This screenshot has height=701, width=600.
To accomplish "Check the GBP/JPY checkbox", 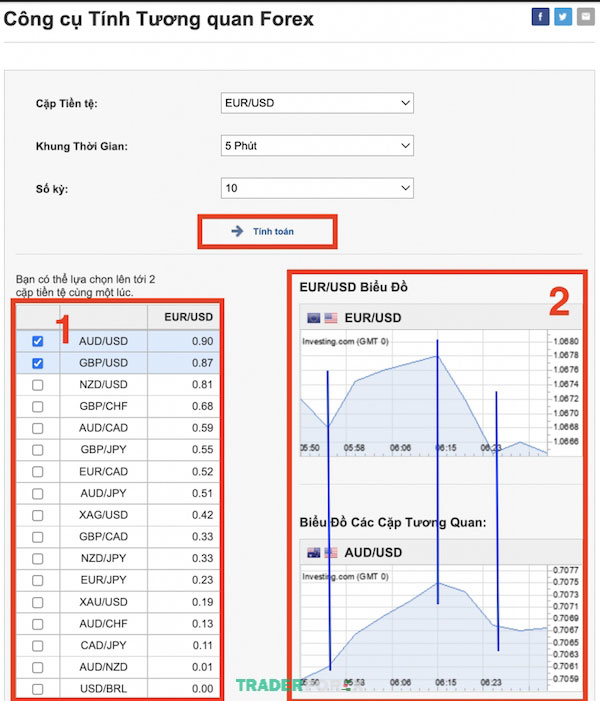I will pos(38,450).
